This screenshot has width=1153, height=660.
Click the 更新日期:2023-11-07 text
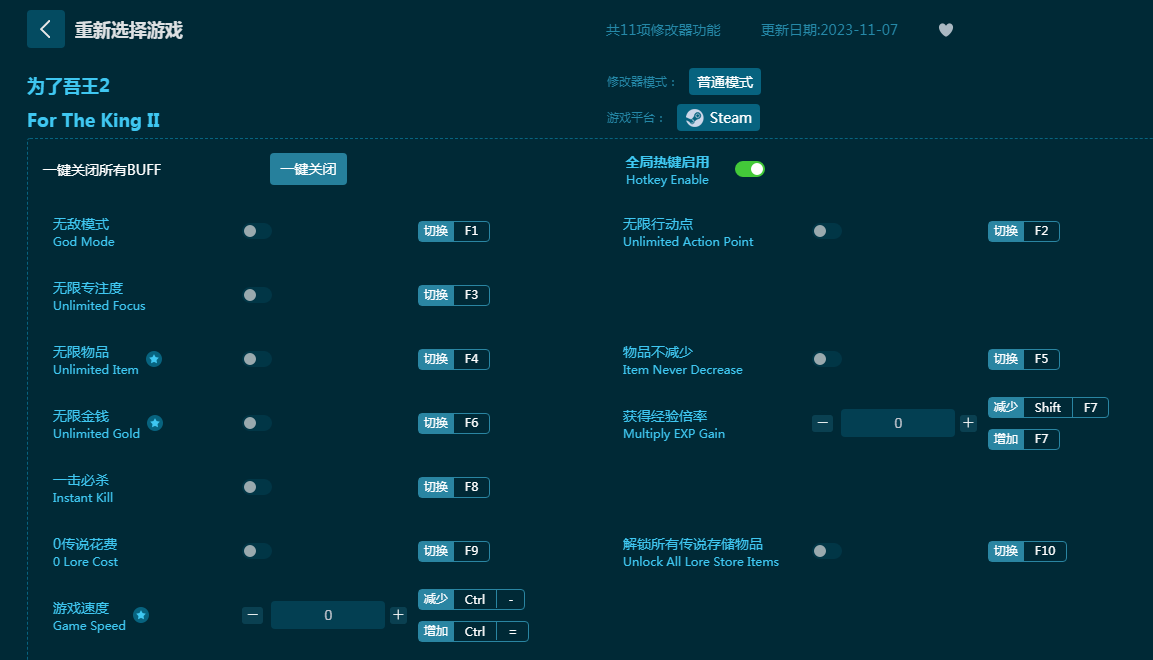pyautogui.click(x=829, y=30)
